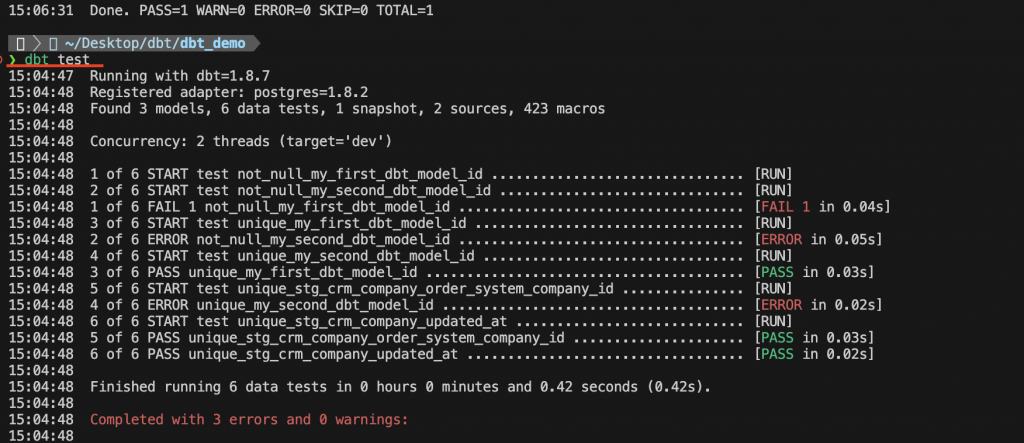Click PASS status for unique_my_first_dbt_model_id
Screen dimensions: 1024x443
[x=776, y=272]
